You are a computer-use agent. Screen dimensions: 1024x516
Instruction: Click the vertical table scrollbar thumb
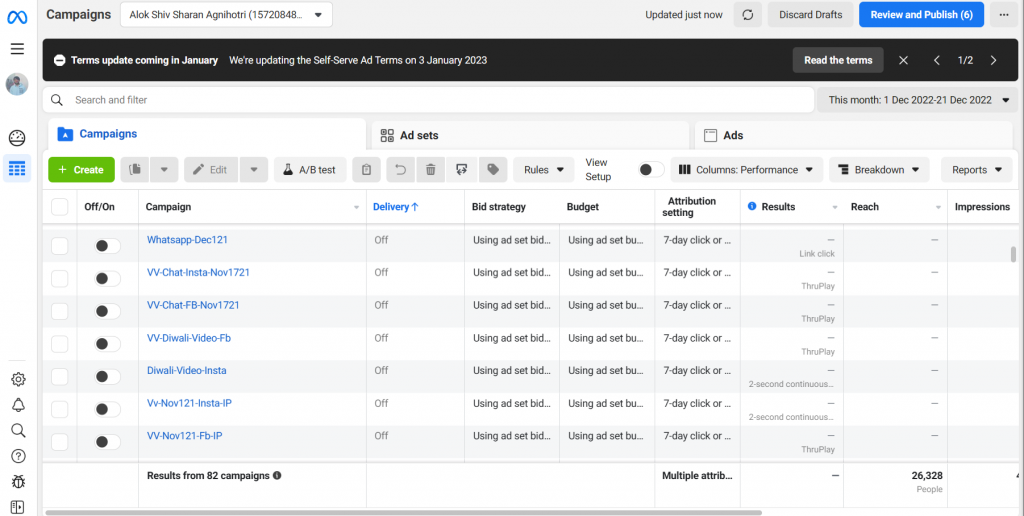pos(1014,254)
